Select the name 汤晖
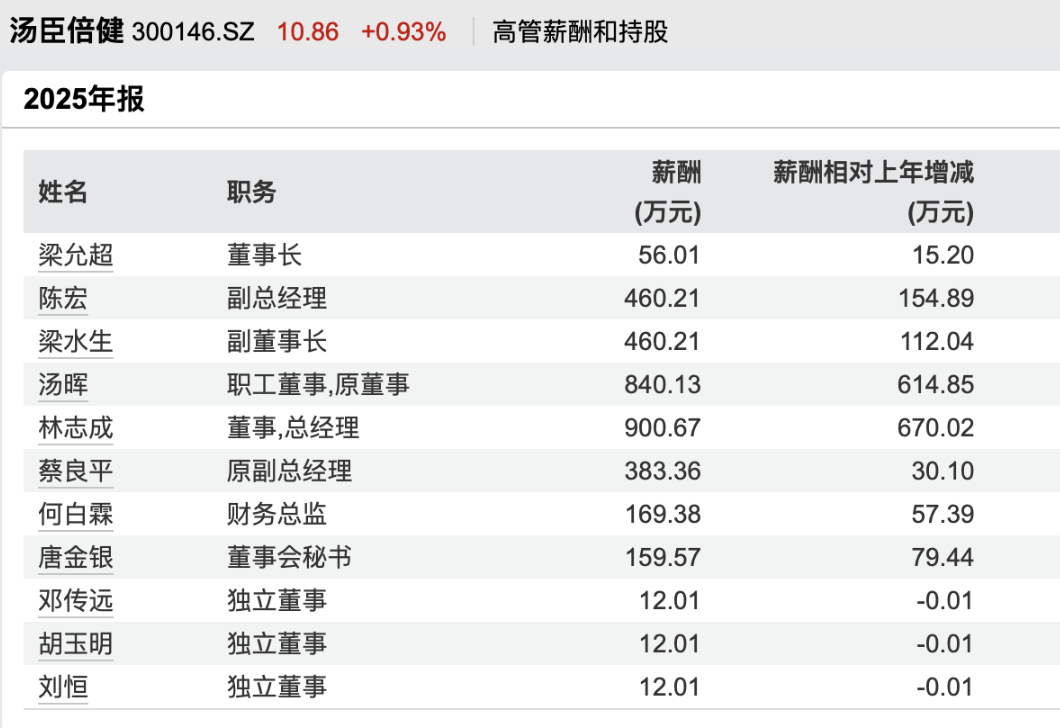The image size is (1060, 728). 63,385
